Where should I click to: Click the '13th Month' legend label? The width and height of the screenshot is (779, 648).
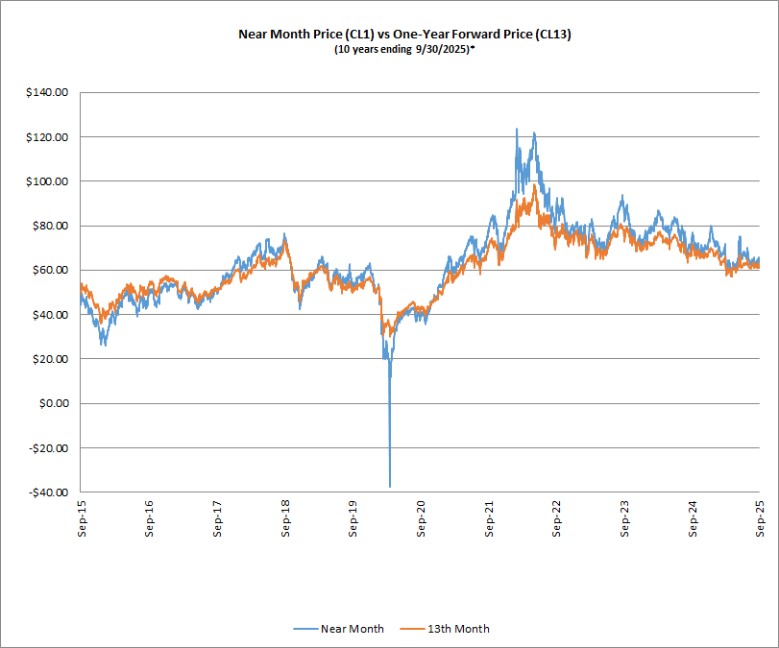tap(459, 629)
